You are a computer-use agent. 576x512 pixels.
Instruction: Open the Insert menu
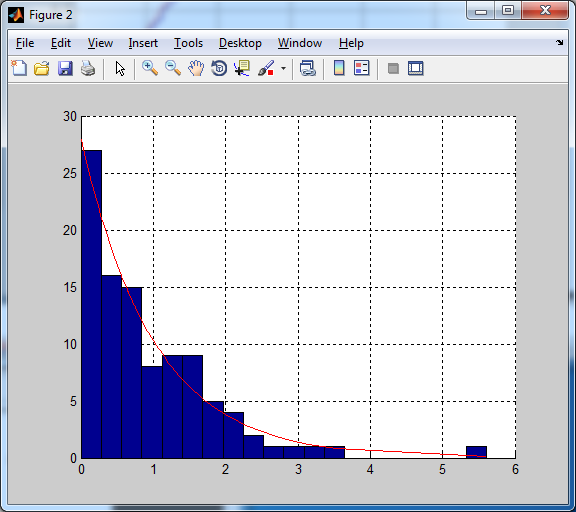[143, 43]
